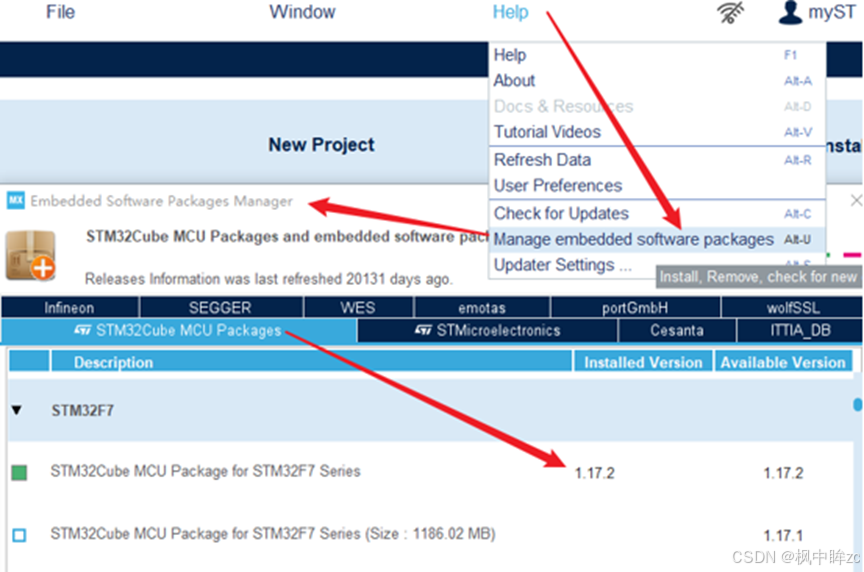Image resolution: width=864 pixels, height=572 pixels.
Task: Open User Preferences from the menu
Action: point(656,186)
